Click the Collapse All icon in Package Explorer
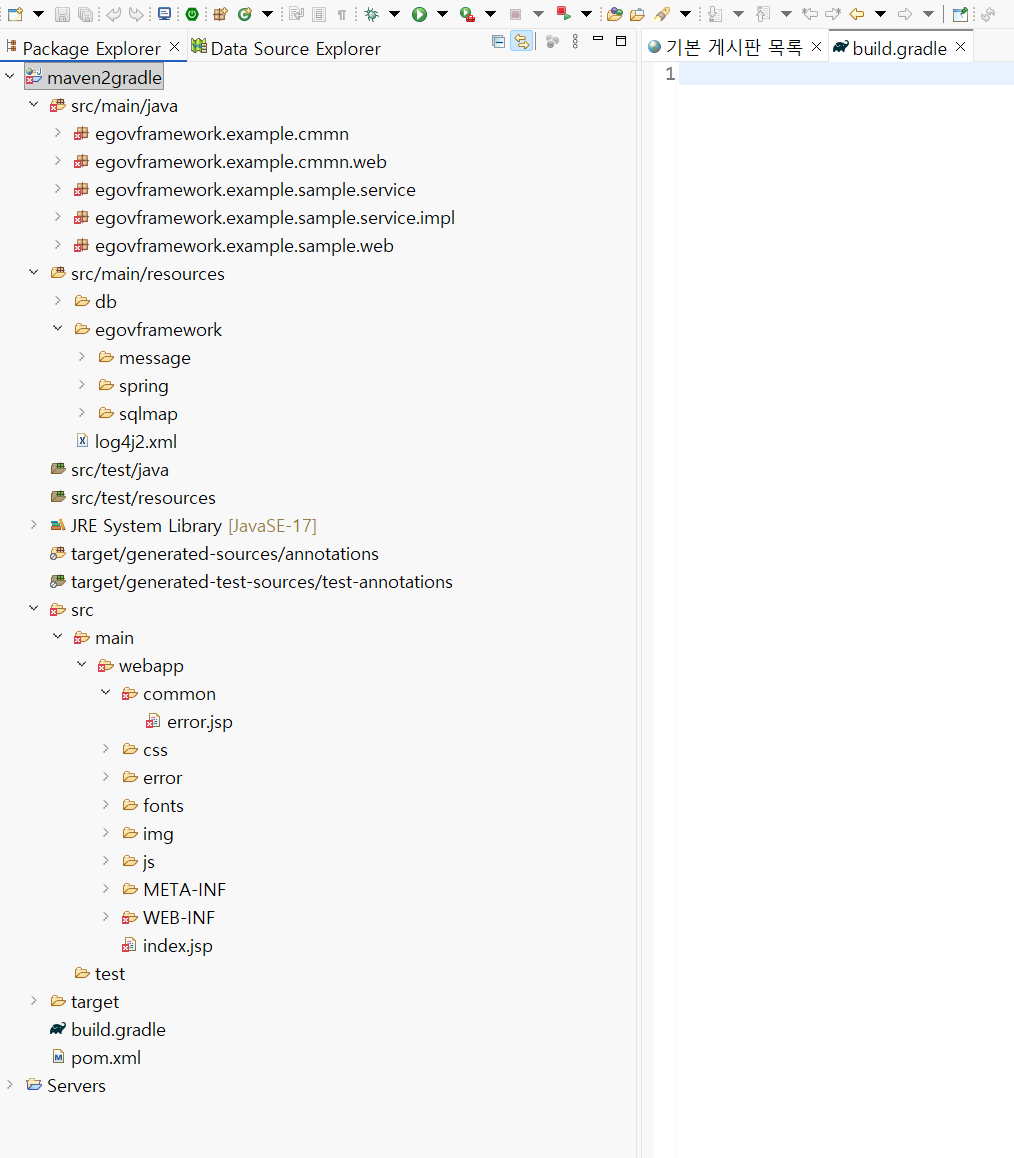The height and width of the screenshot is (1158, 1014). pos(498,42)
